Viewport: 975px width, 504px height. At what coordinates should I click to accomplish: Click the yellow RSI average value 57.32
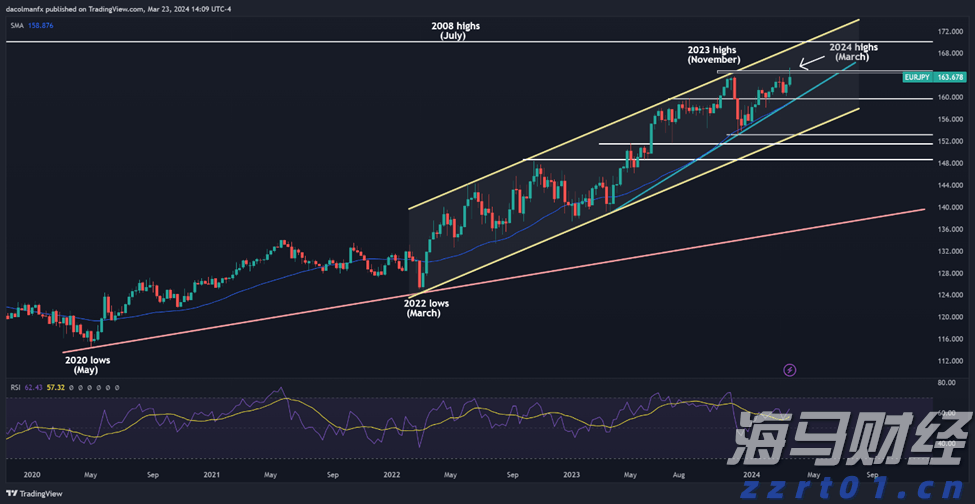tap(58, 387)
